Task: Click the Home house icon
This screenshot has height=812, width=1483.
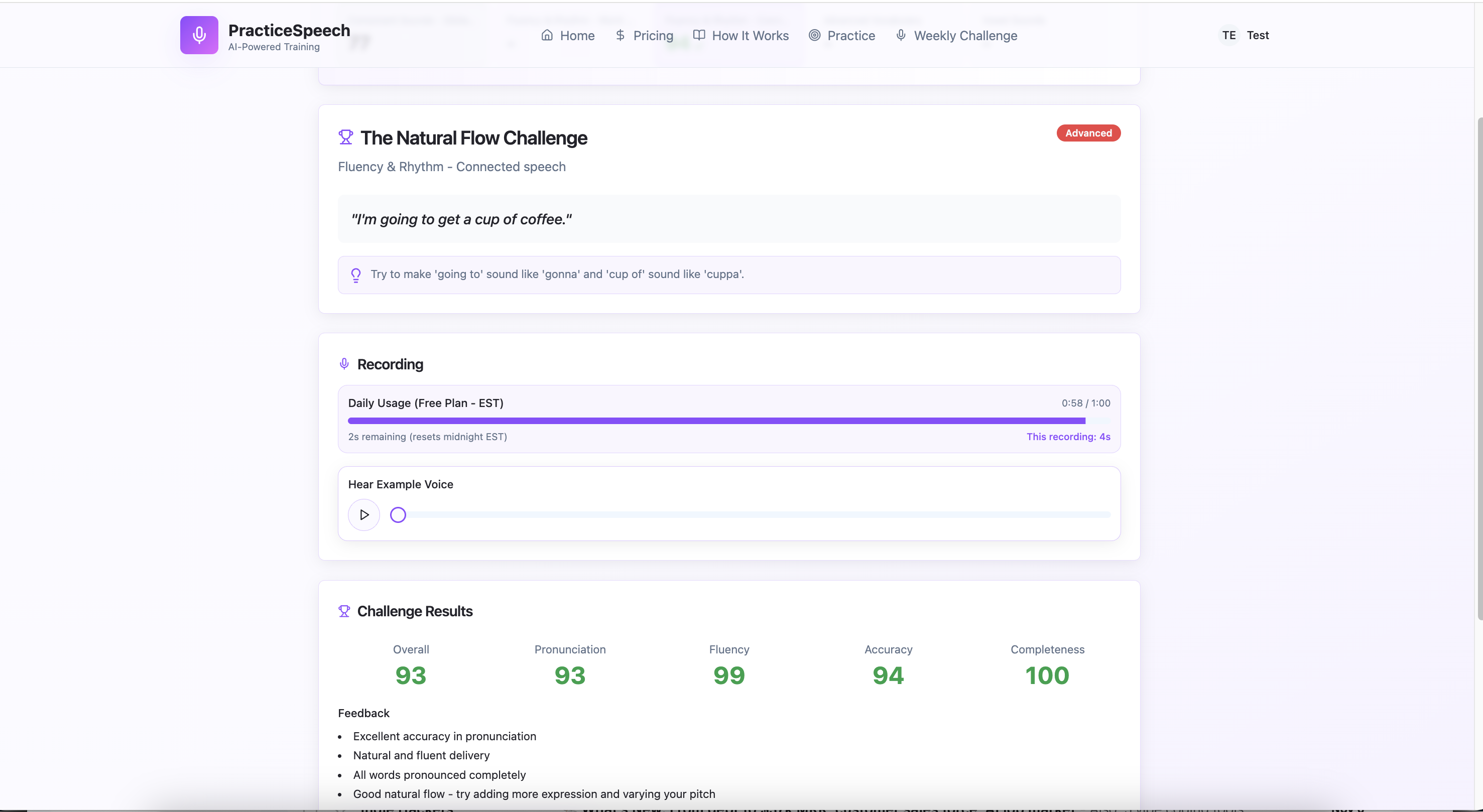Action: click(547, 35)
